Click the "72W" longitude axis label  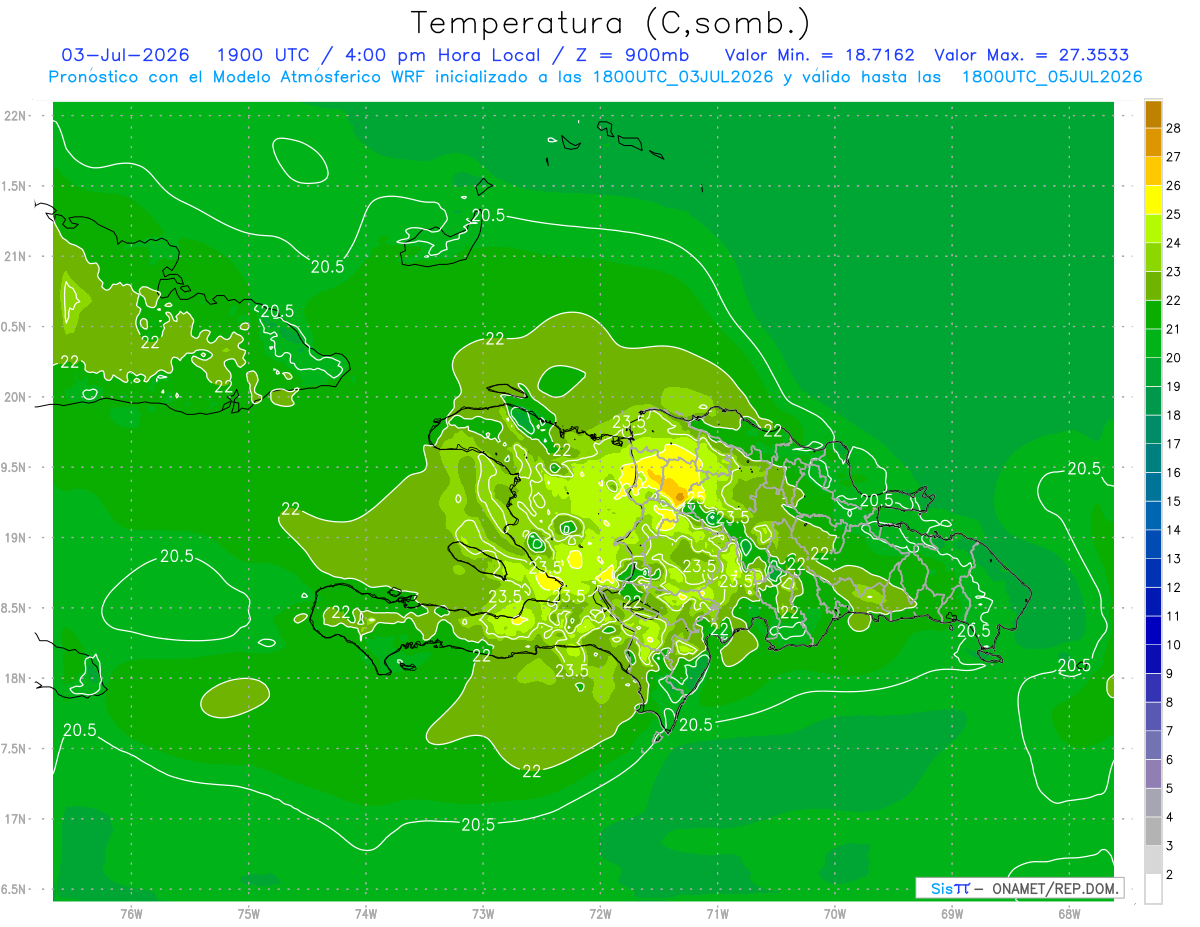(x=600, y=913)
